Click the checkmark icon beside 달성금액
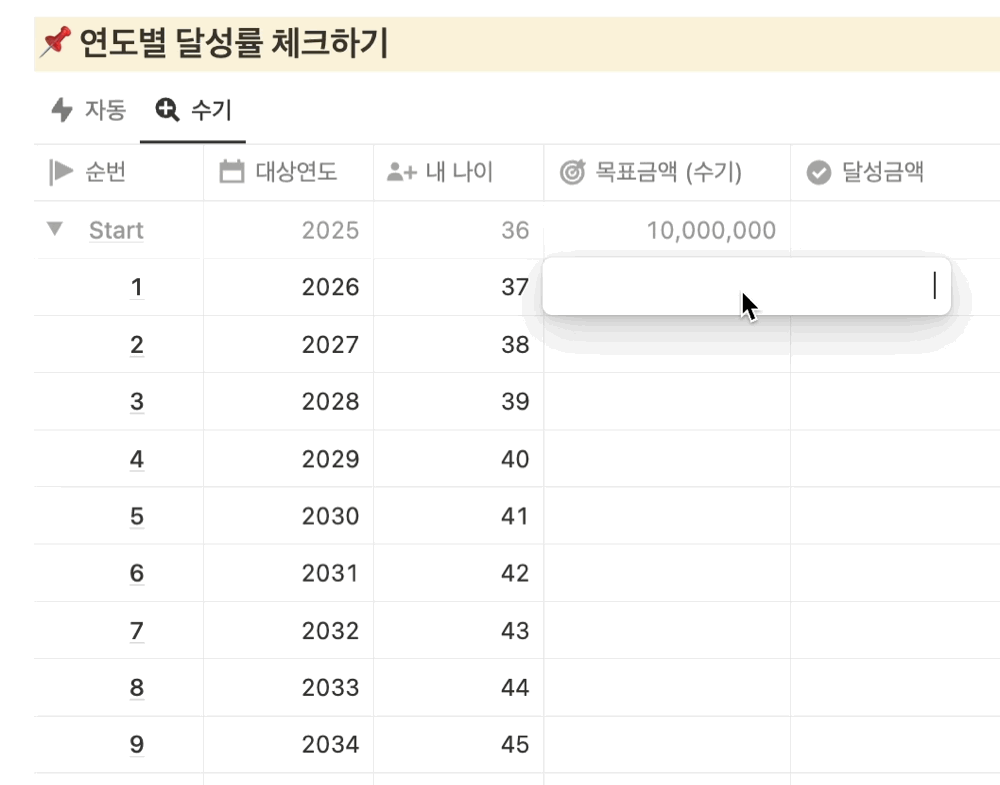Screen dimensions: 1000x785 819,172
